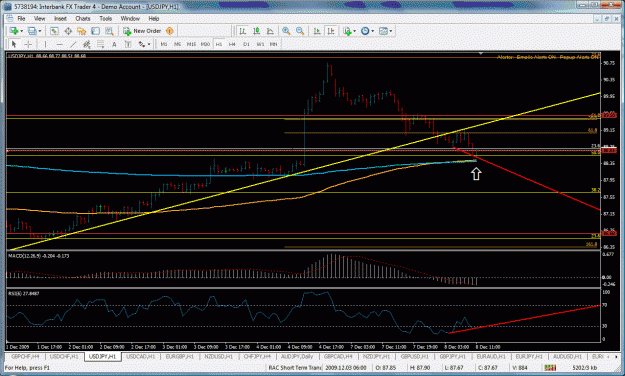This screenshot has height=376, width=625.
Task: Switch chart to Bar Chart mode
Action: coord(243,31)
